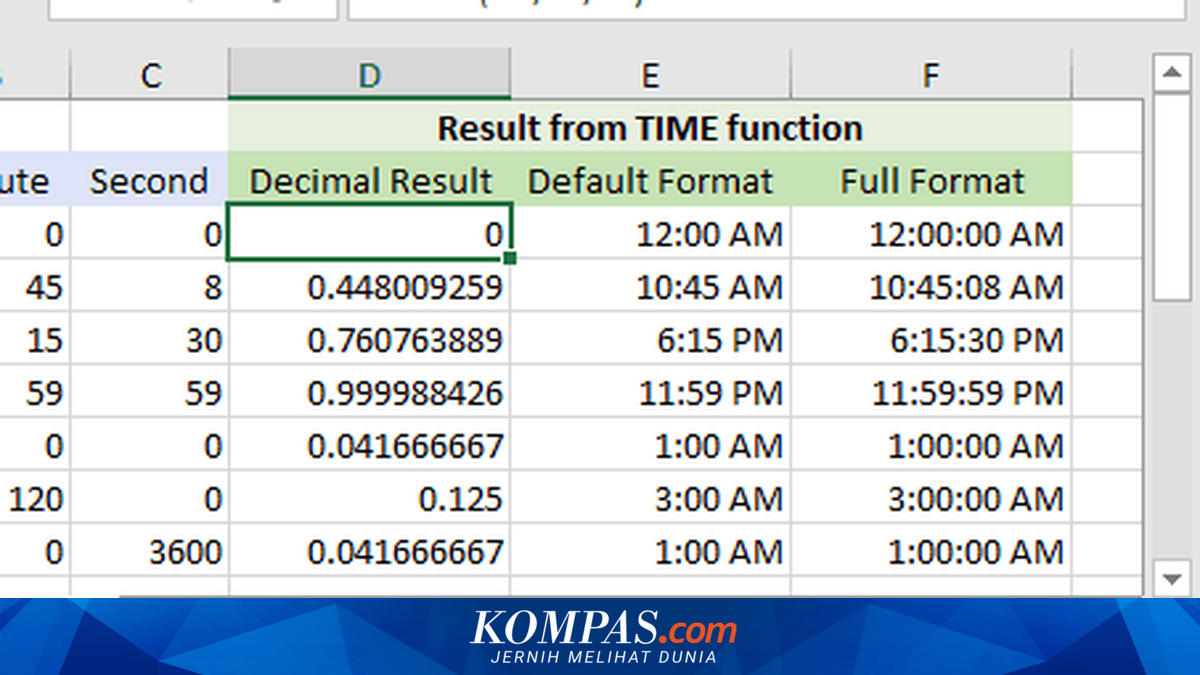Click the selected Decimal Result cell showing 0
Screen dimensions: 1200x675
click(369, 232)
